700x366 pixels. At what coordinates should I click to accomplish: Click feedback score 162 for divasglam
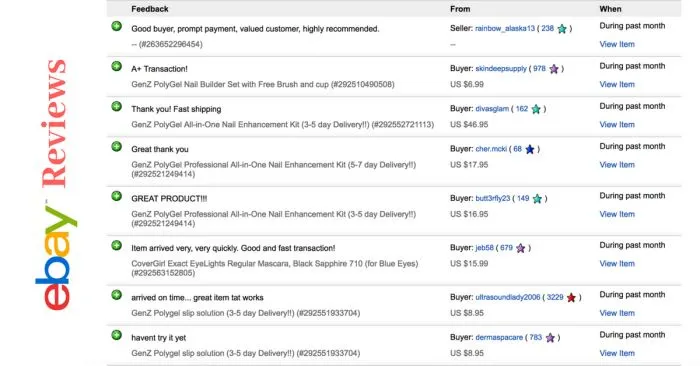click(522, 109)
